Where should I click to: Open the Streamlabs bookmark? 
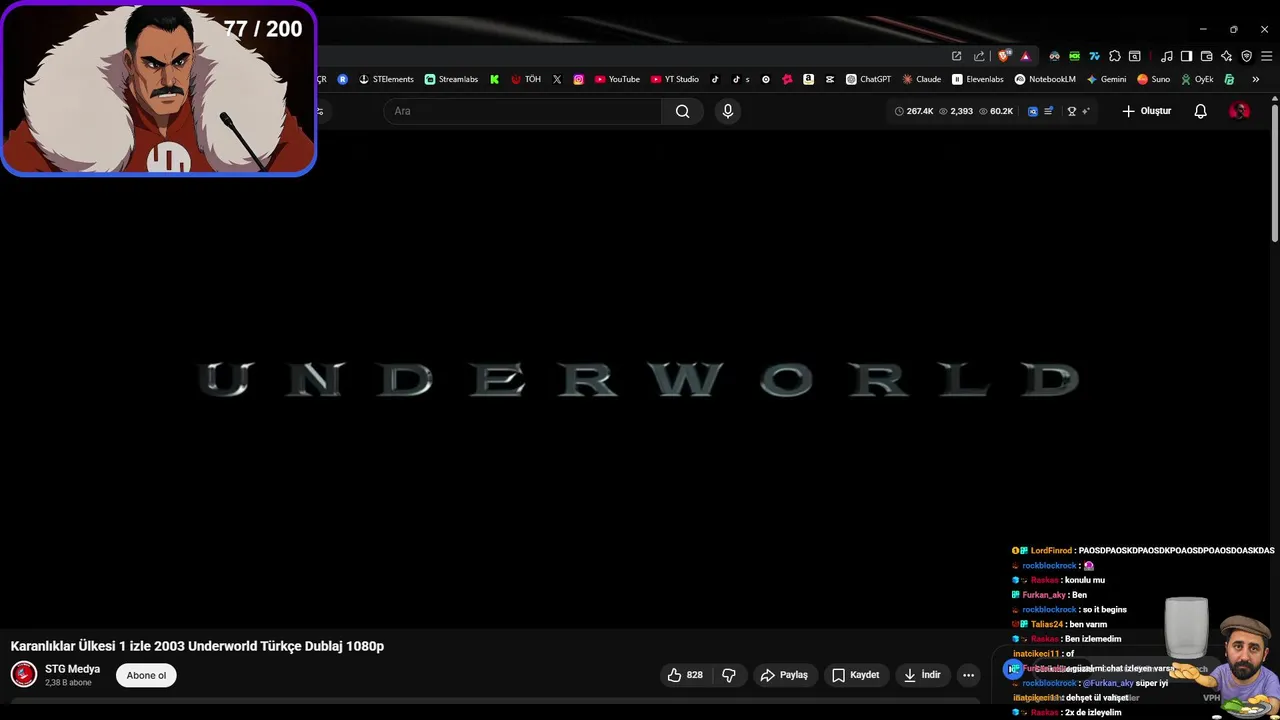[x=451, y=79]
